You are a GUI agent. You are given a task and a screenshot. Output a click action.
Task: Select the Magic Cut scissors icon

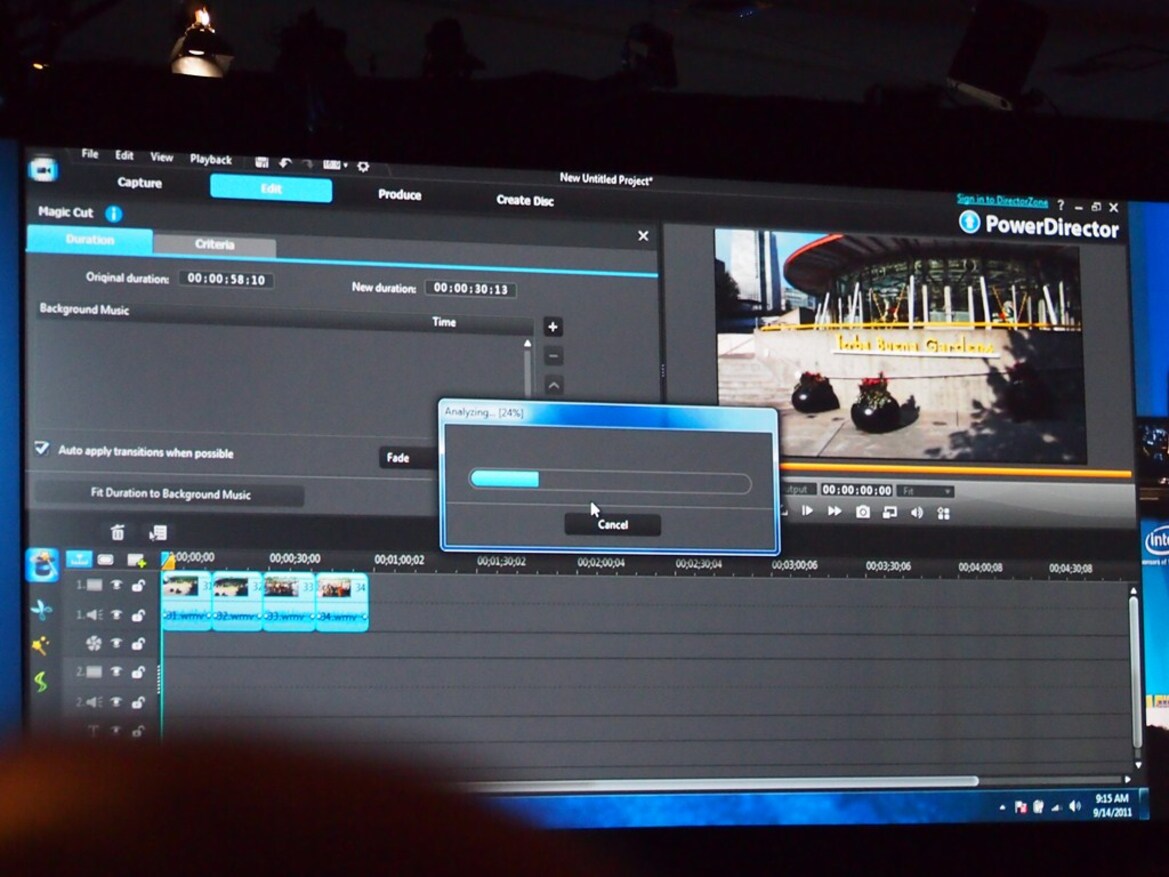pyautogui.click(x=41, y=610)
